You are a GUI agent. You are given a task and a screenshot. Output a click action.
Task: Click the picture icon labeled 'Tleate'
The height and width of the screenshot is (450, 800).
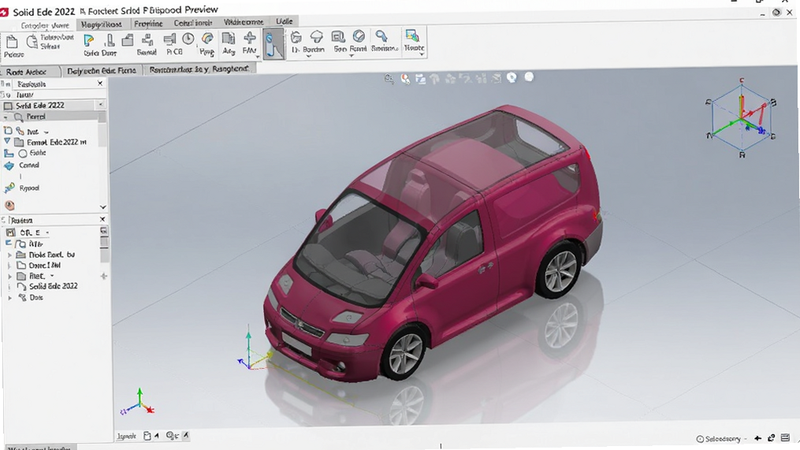[412, 36]
